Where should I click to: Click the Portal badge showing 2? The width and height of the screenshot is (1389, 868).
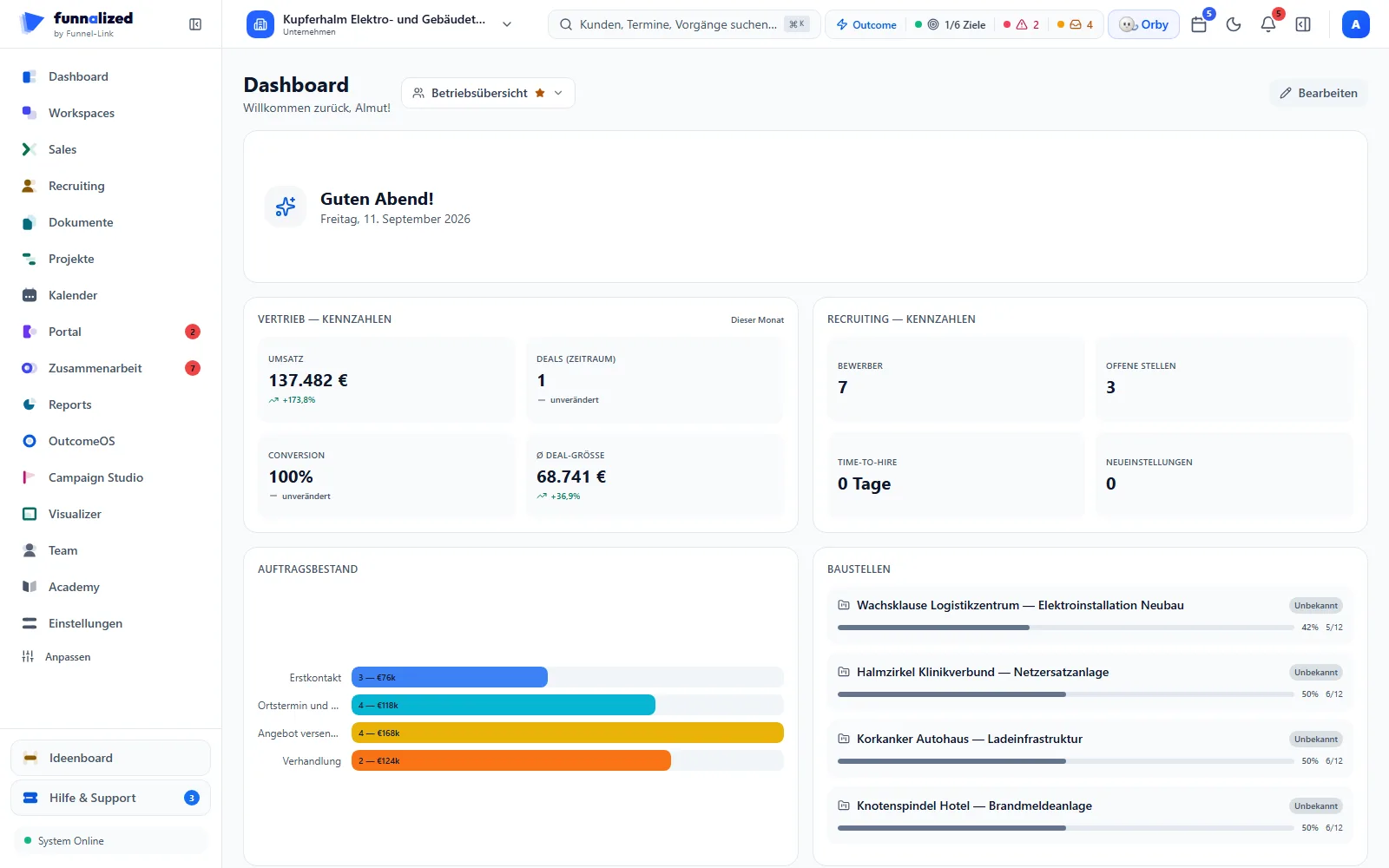pos(193,332)
